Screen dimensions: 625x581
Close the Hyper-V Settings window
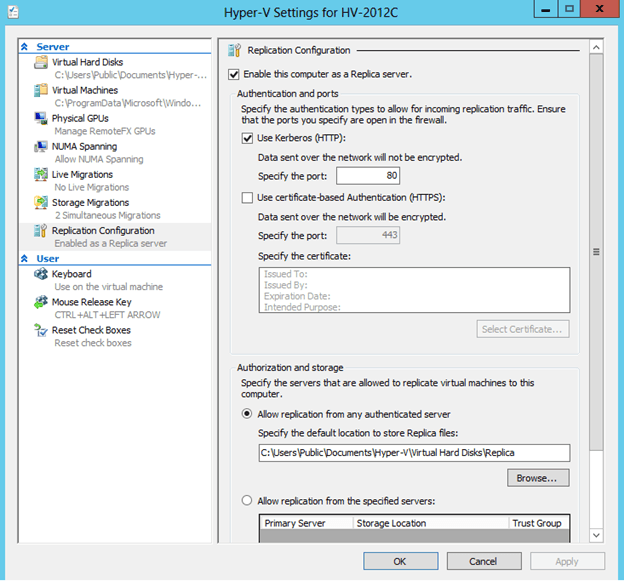point(599,9)
